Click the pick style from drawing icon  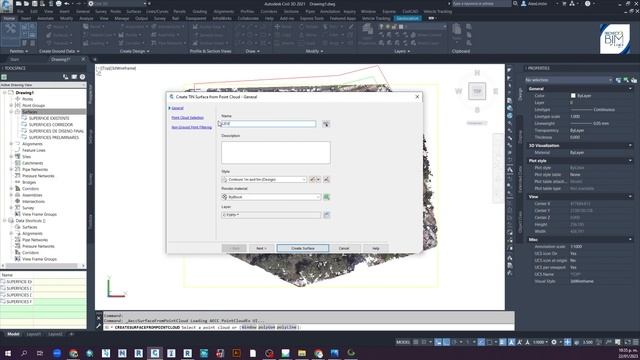(326, 180)
